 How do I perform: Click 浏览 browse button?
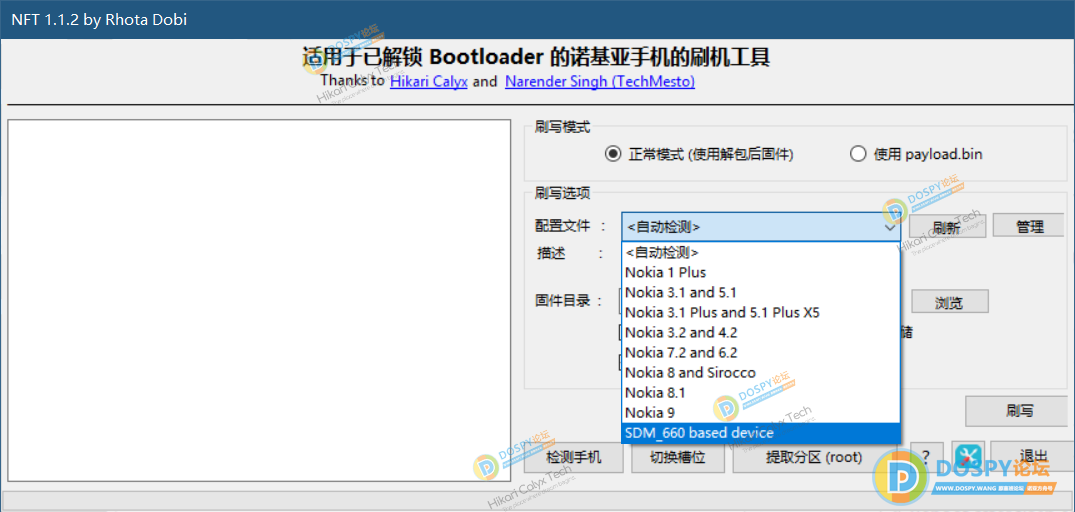[949, 301]
